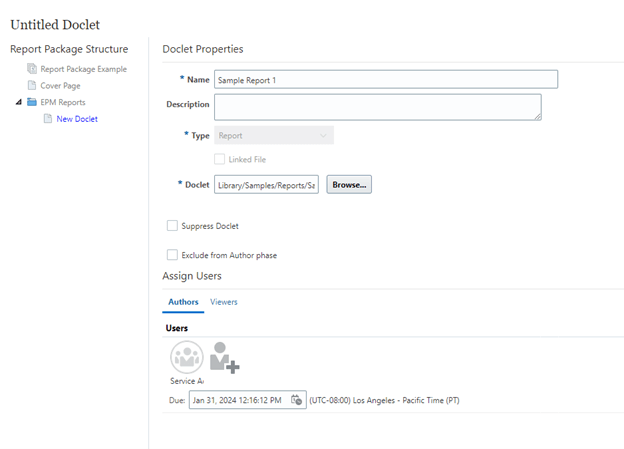Open the due date calendar picker icon
This screenshot has width=624, height=449.
click(x=296, y=400)
